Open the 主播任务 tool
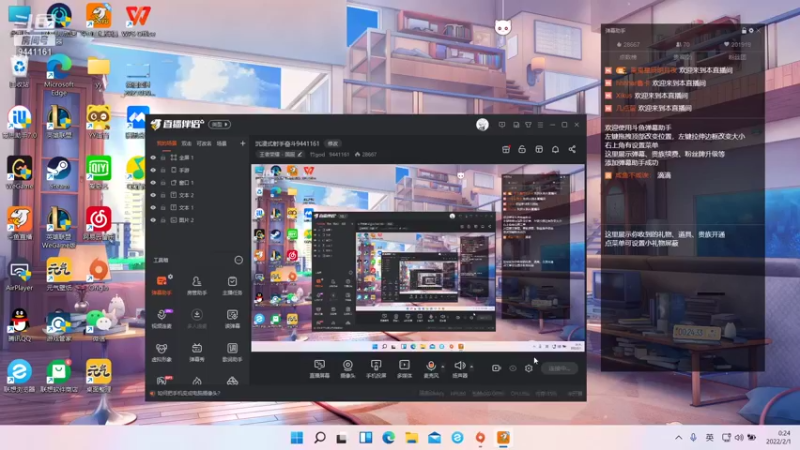800x450 pixels. pyautogui.click(x=232, y=285)
